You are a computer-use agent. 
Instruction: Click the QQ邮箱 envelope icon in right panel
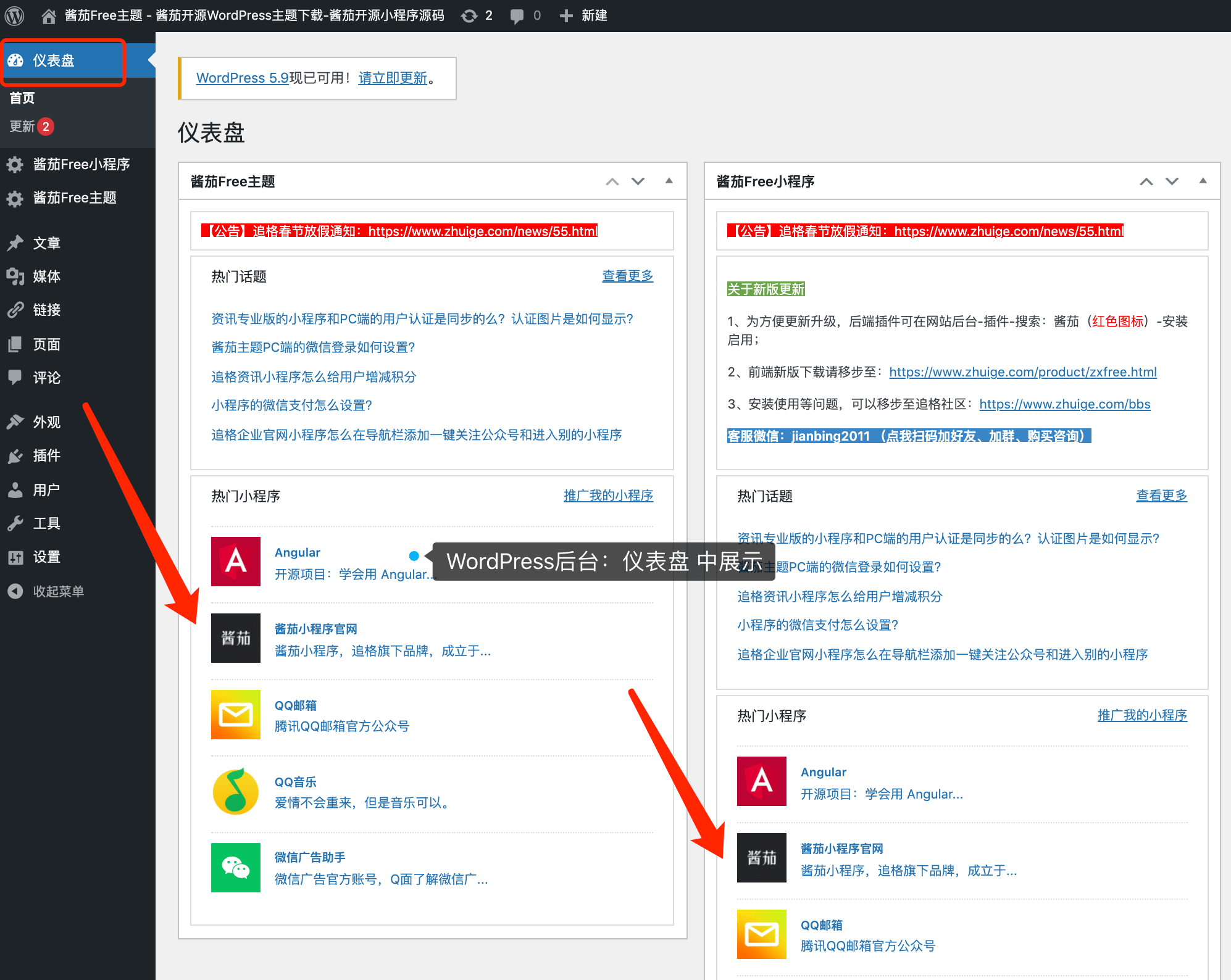point(762,934)
